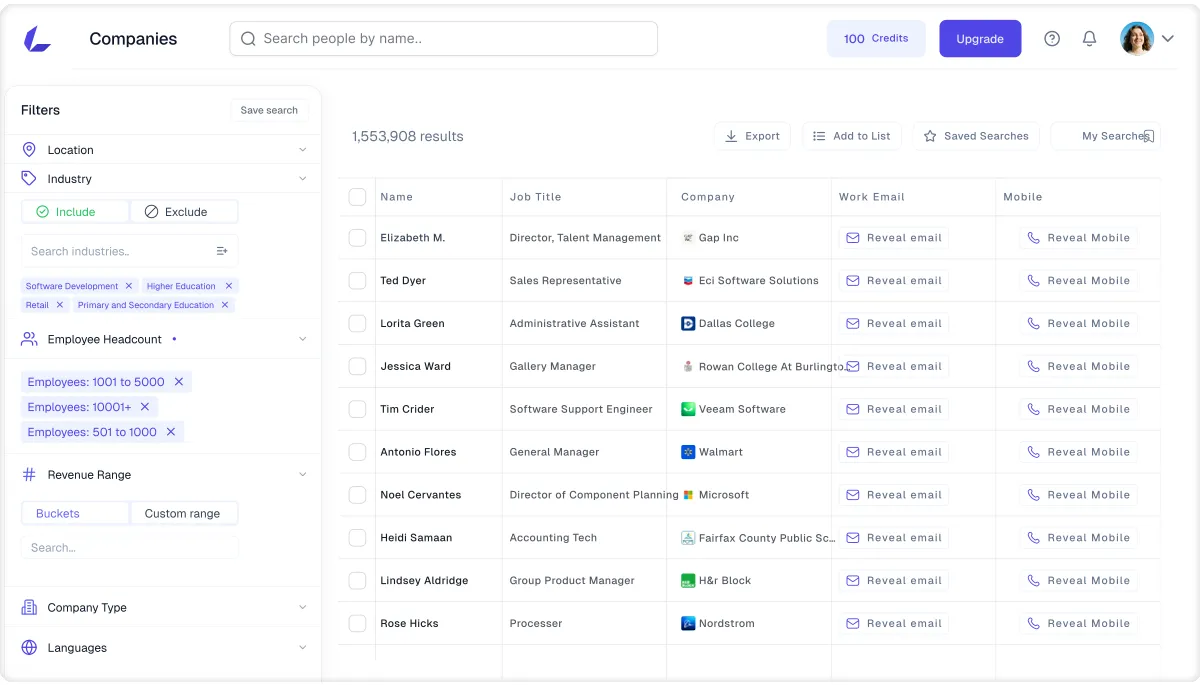The width and height of the screenshot is (1200, 685).
Task: Click the Employee Headcount people icon
Action: coord(29,339)
